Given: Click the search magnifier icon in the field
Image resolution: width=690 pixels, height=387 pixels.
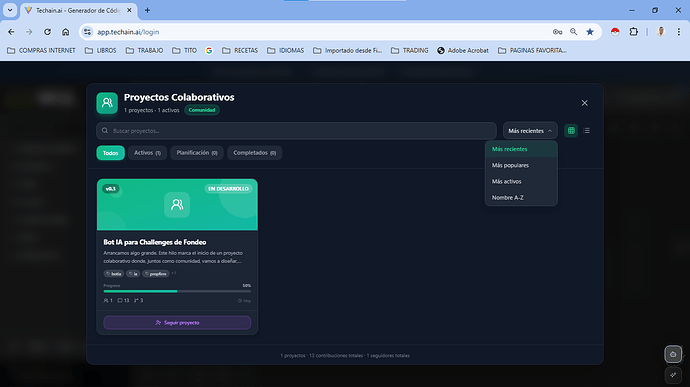Looking at the screenshot, I should (x=105, y=131).
